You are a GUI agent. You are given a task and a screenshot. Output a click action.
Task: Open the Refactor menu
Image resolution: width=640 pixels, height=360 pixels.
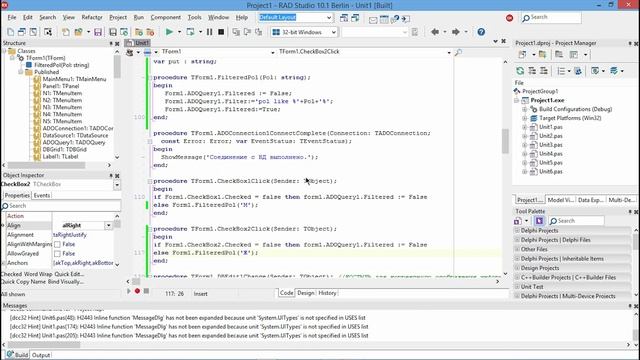coord(92,18)
